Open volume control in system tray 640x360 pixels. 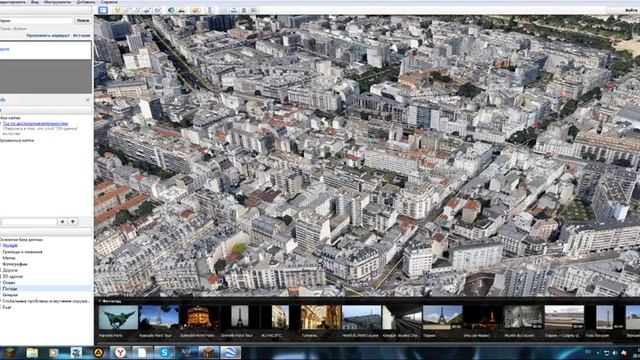[x=615, y=353]
